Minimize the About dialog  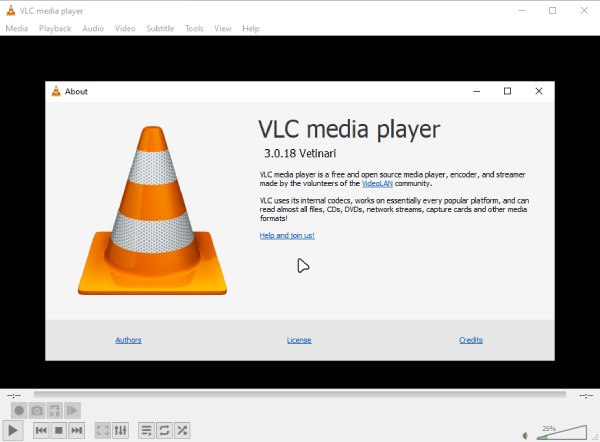coord(476,91)
